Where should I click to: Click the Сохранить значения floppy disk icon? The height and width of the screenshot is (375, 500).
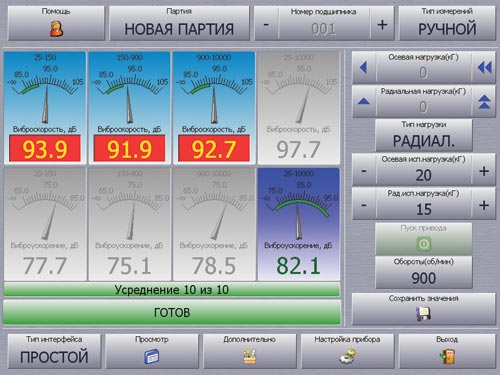(x=423, y=314)
